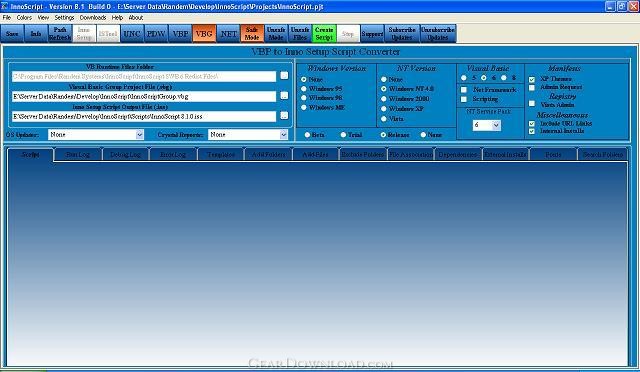
Task: Click the Visual Basic Group Project File field
Action: 144,96
